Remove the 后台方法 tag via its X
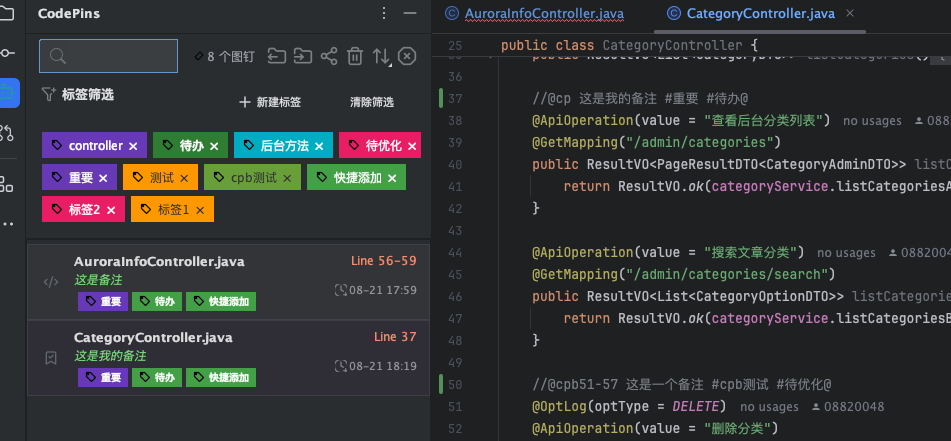Image resolution: width=951 pixels, height=441 pixels. (x=319, y=146)
